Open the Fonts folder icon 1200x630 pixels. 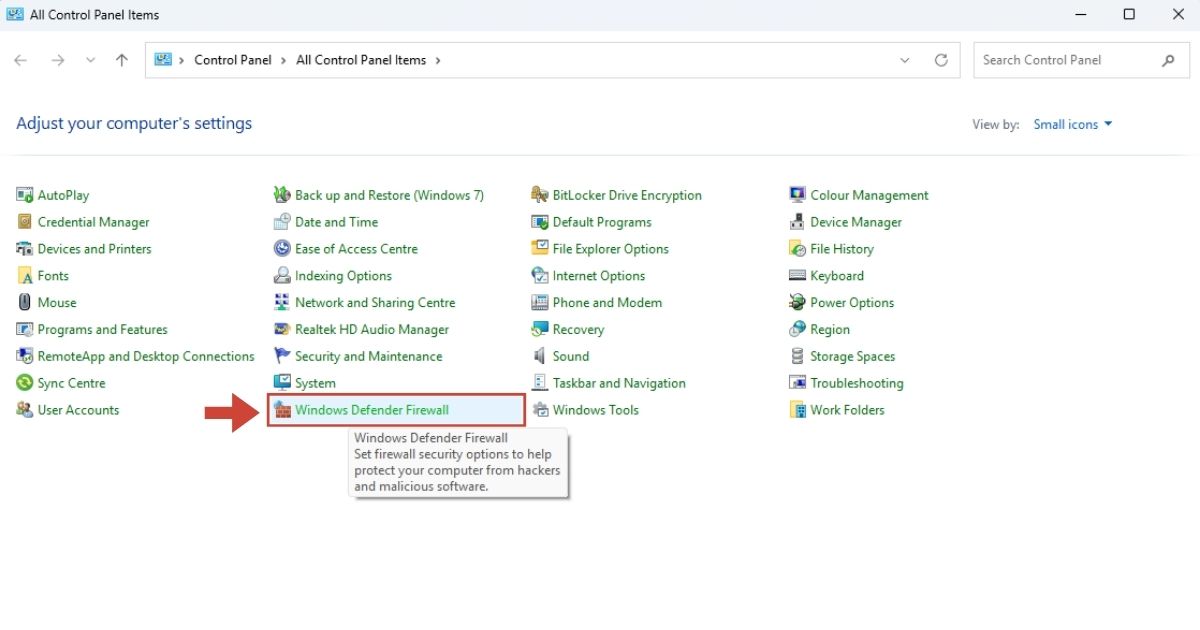[x=25, y=276]
